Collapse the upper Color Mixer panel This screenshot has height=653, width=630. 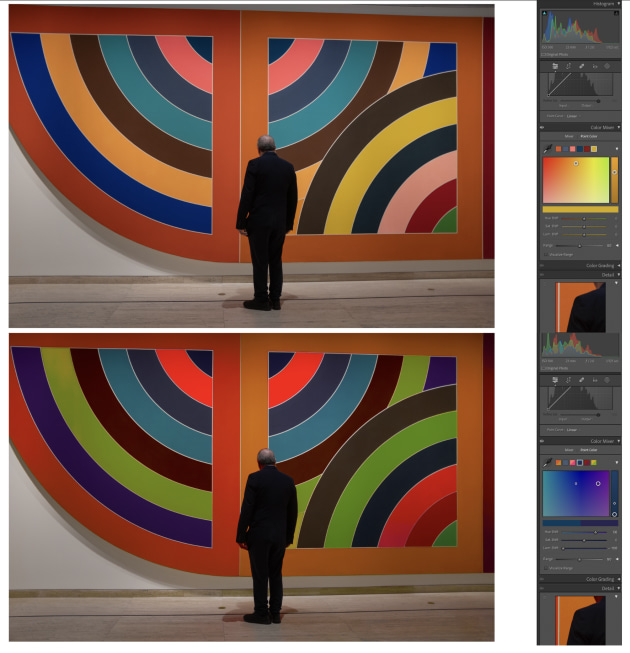618,127
